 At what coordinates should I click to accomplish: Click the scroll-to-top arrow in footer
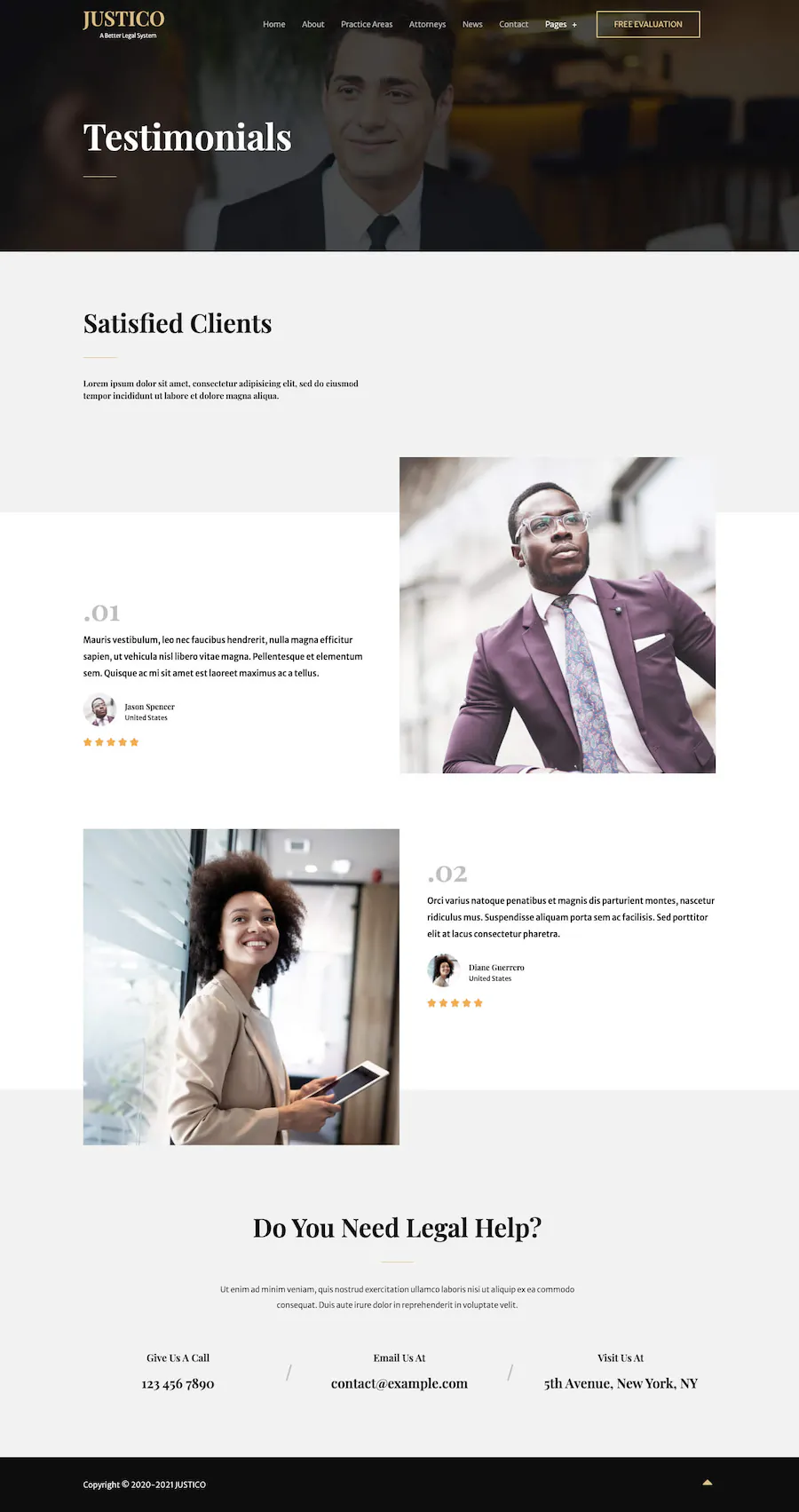708,1482
